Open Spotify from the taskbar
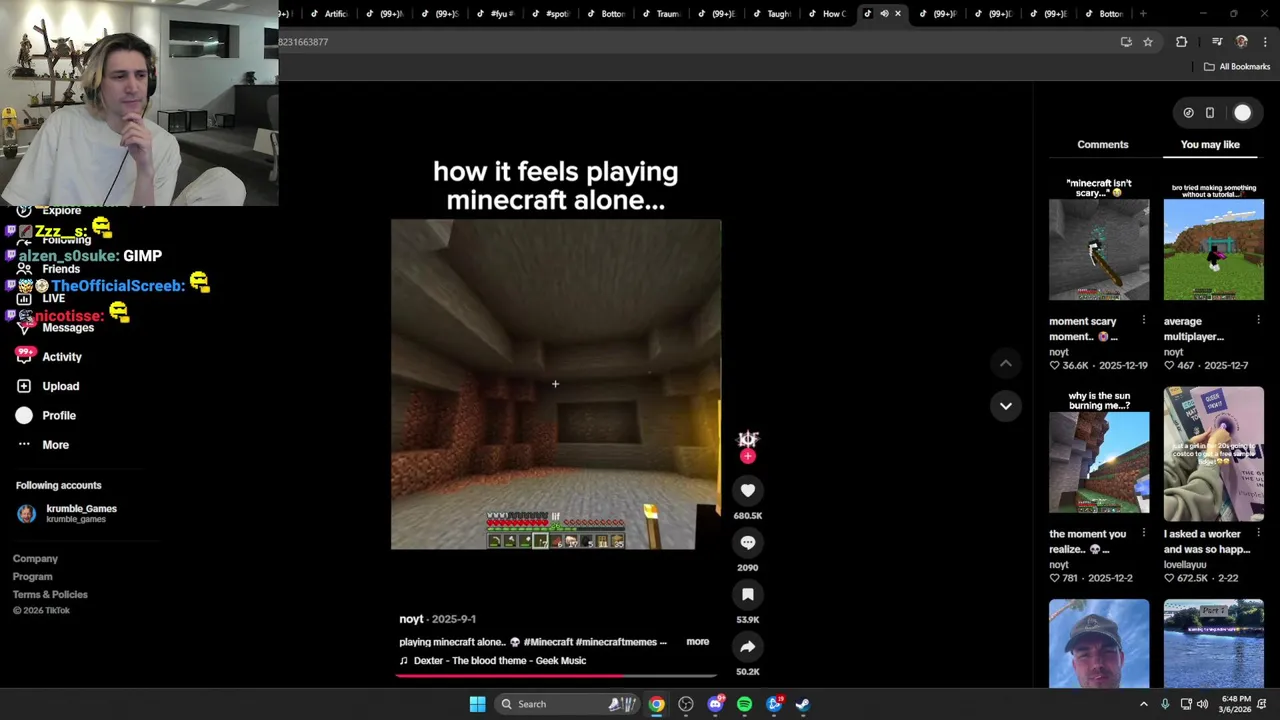Screen dimensions: 1280x720 coord(744,704)
